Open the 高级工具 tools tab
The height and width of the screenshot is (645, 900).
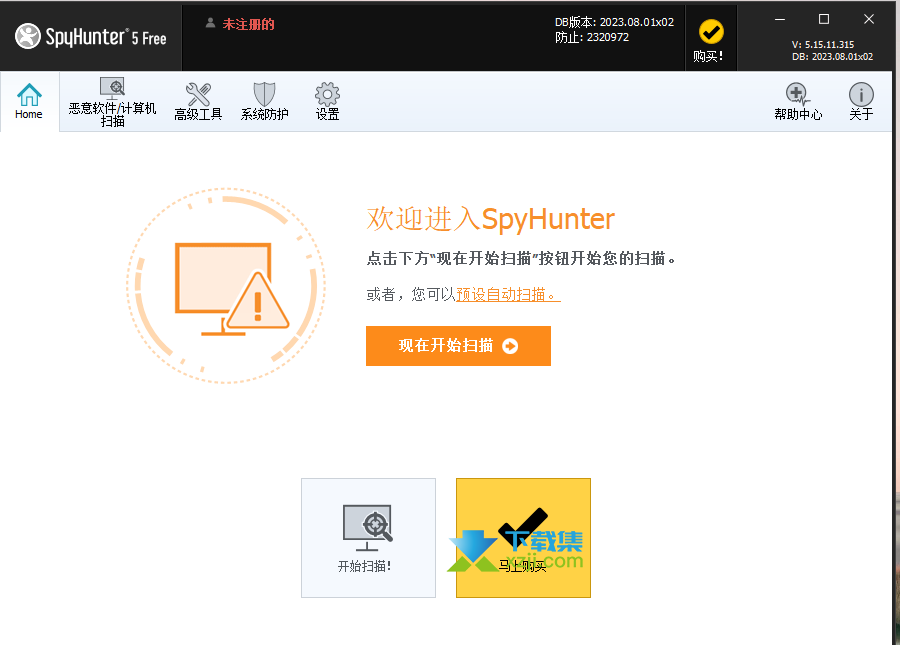click(x=198, y=102)
